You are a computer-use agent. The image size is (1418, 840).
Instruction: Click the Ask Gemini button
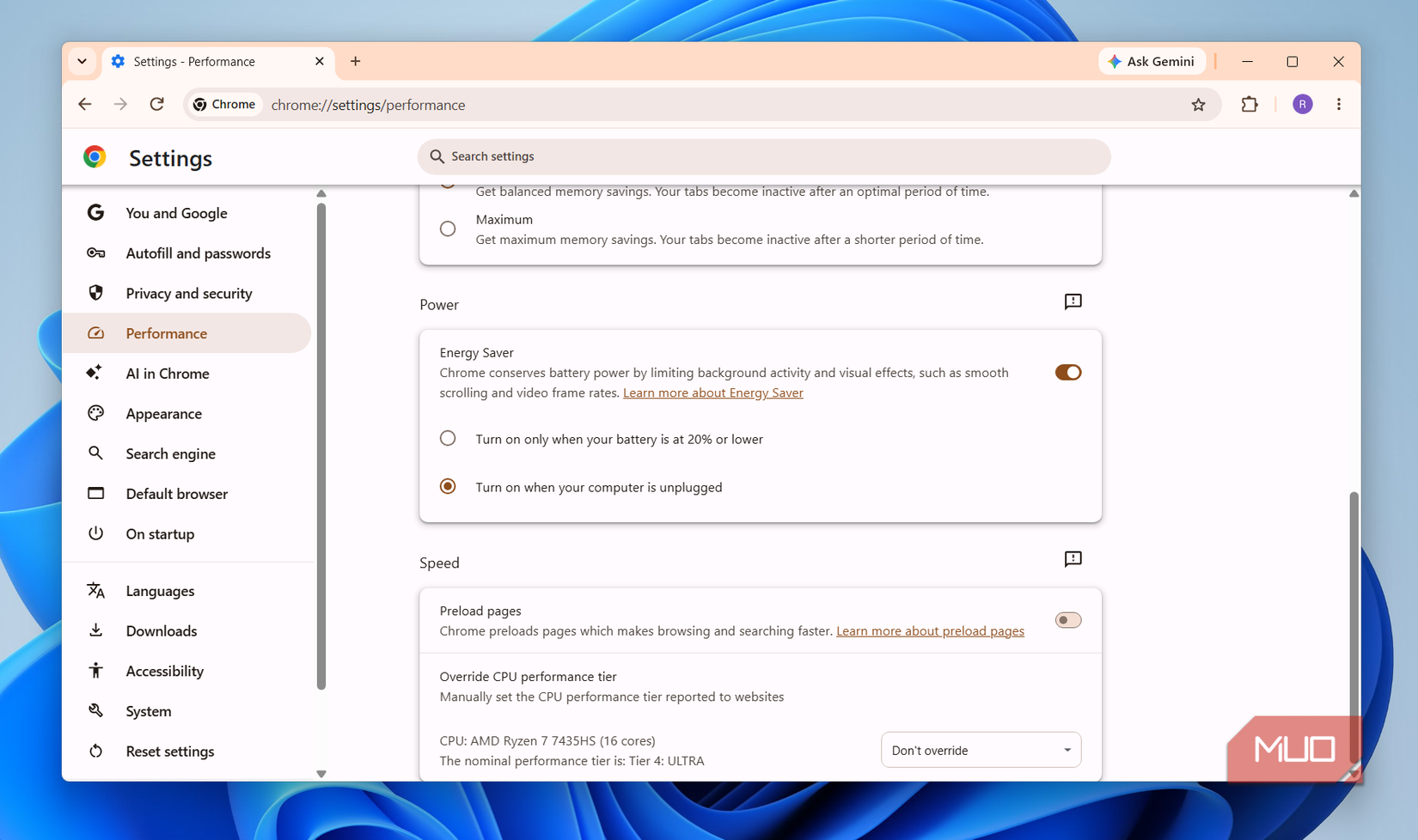pos(1152,62)
